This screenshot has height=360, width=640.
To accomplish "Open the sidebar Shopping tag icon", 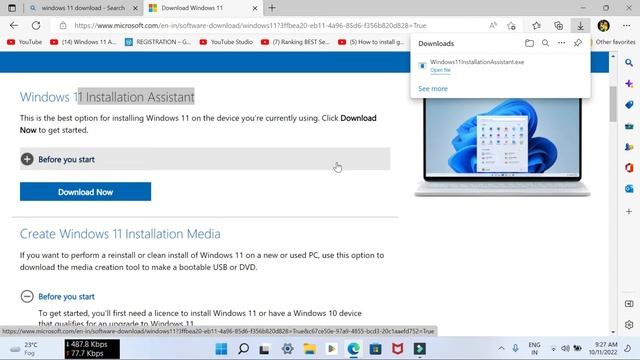I will click(629, 105).
